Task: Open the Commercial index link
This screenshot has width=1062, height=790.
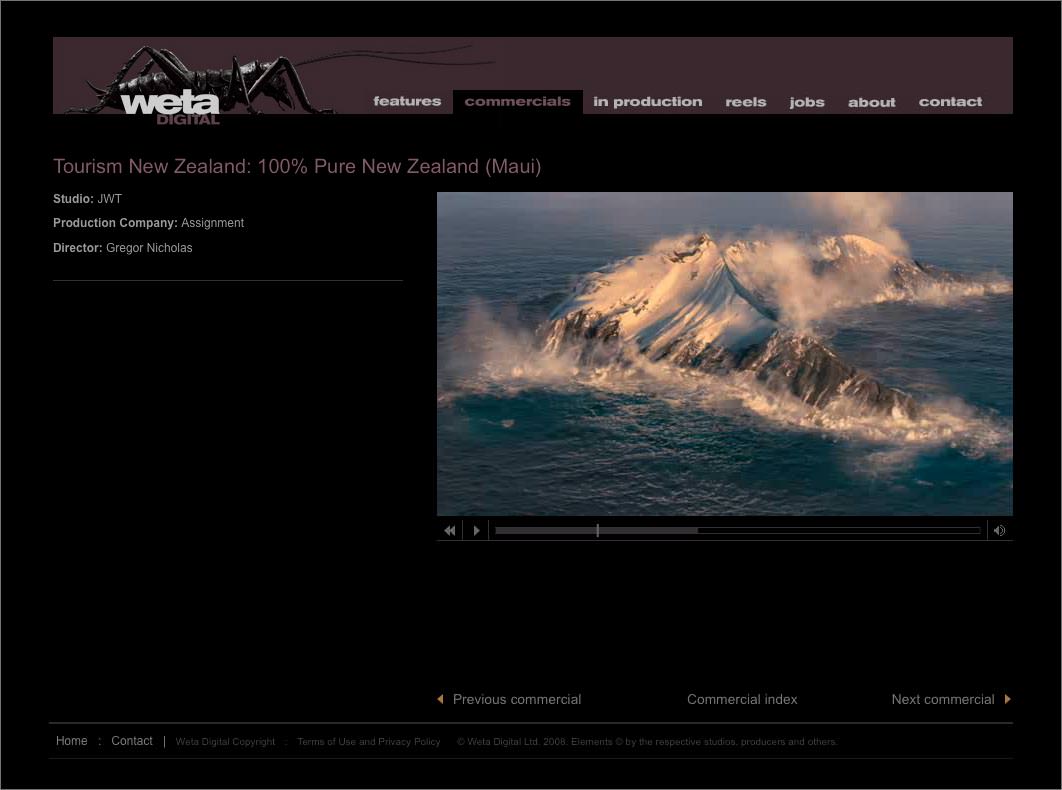Action: pos(742,699)
